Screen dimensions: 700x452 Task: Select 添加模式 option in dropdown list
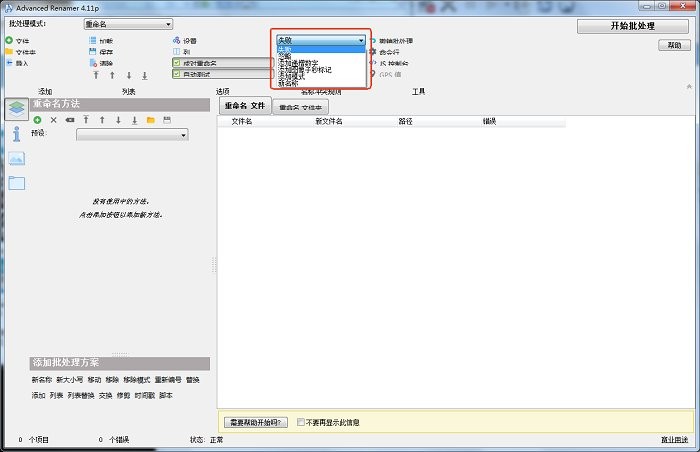point(291,76)
